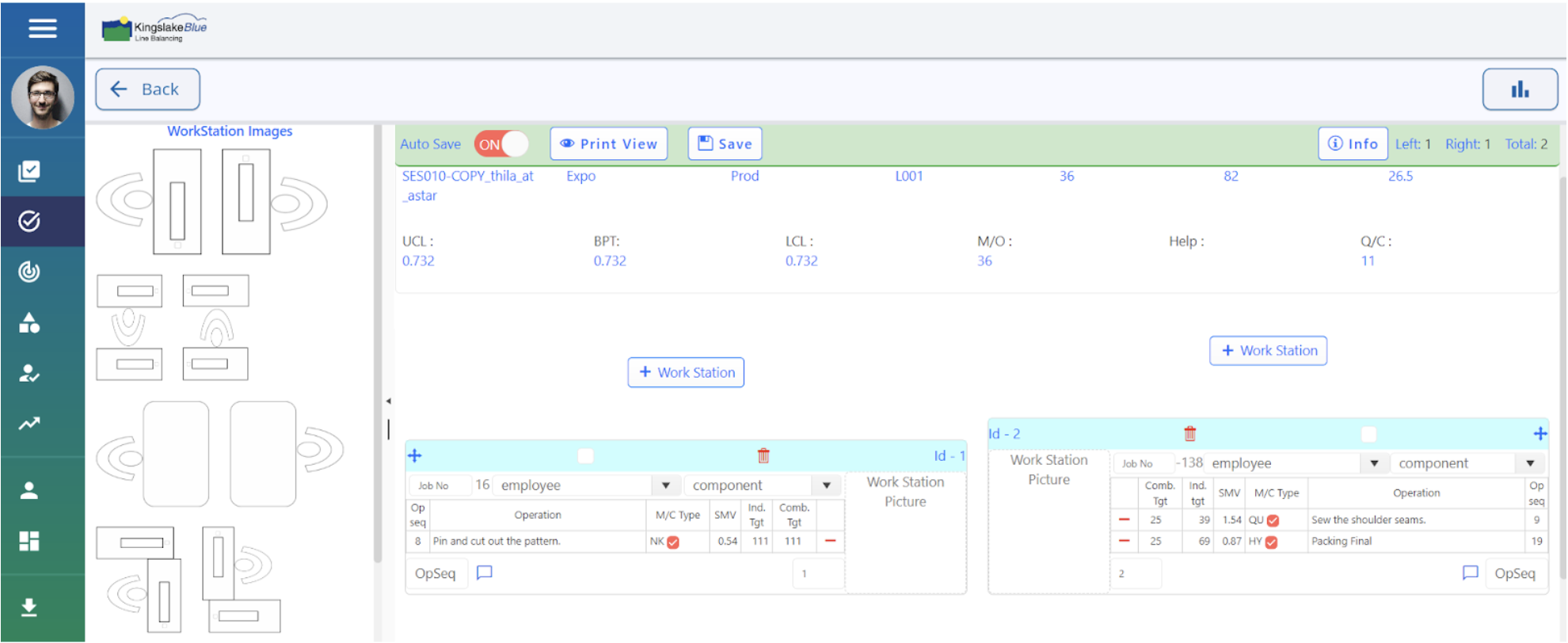Click Job No field in workstation Id - 1

point(440,485)
